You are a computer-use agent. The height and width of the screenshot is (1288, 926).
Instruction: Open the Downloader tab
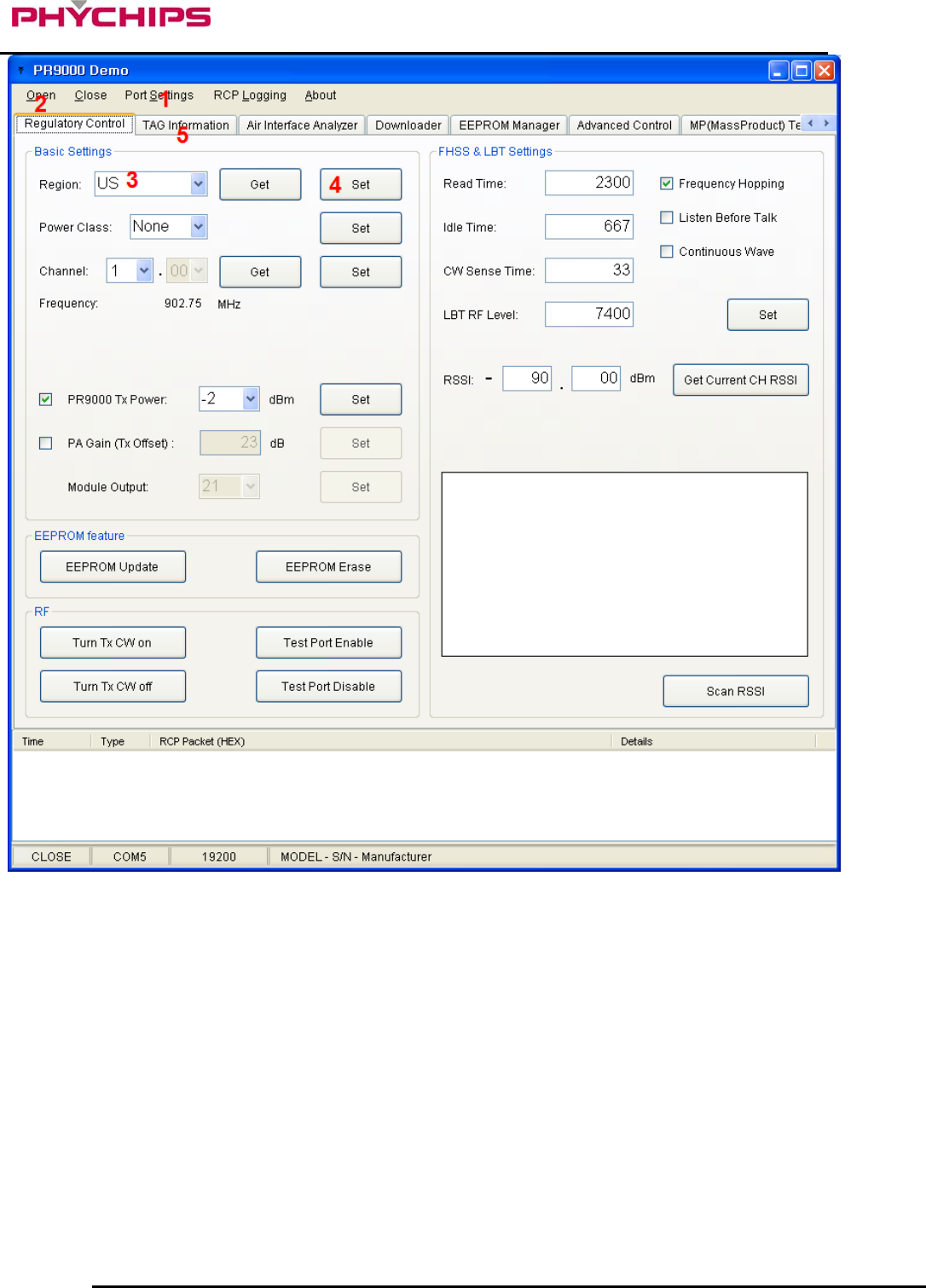(x=408, y=125)
